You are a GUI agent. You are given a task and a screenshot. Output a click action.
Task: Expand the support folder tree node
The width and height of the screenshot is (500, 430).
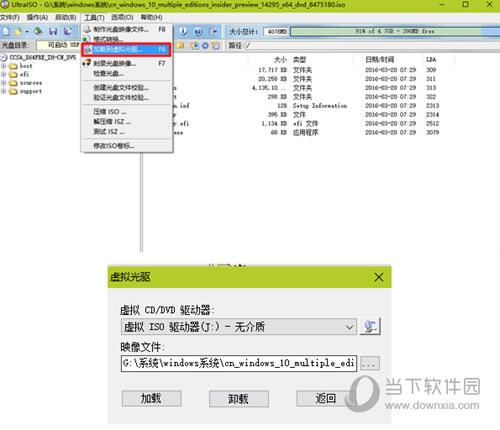click(x=3, y=91)
